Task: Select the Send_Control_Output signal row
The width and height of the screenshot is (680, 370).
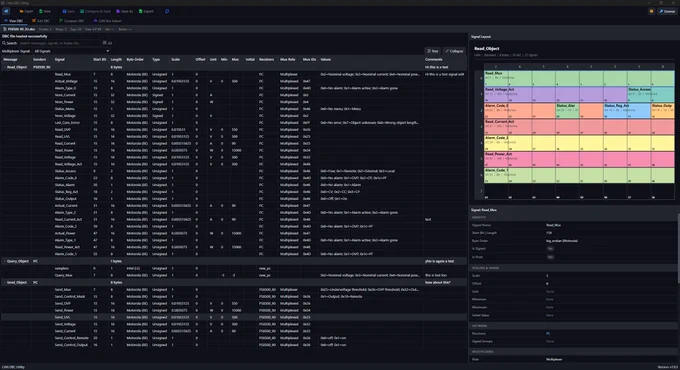Action: click(233, 345)
